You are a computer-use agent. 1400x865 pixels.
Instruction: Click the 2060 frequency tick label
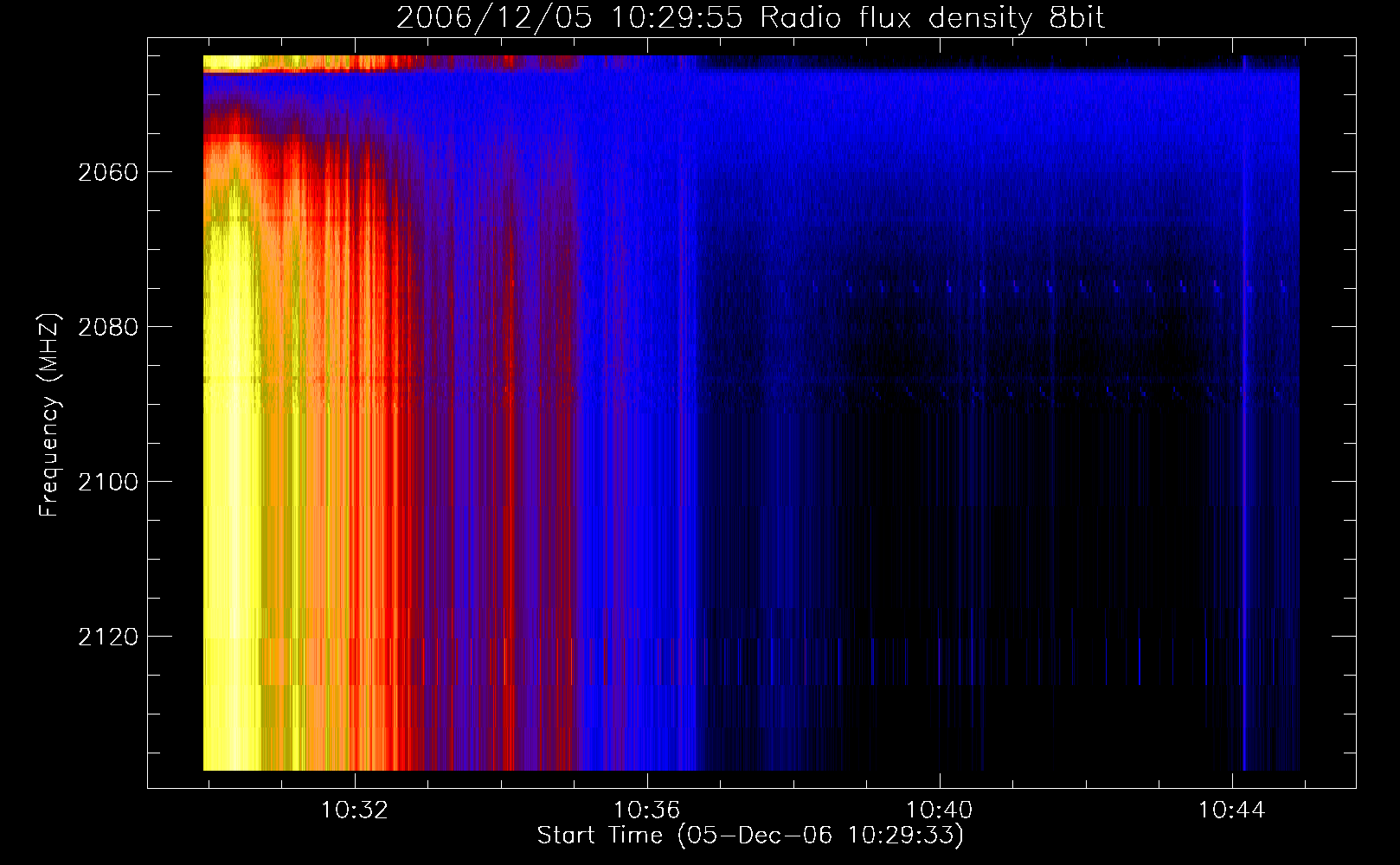pyautogui.click(x=108, y=172)
